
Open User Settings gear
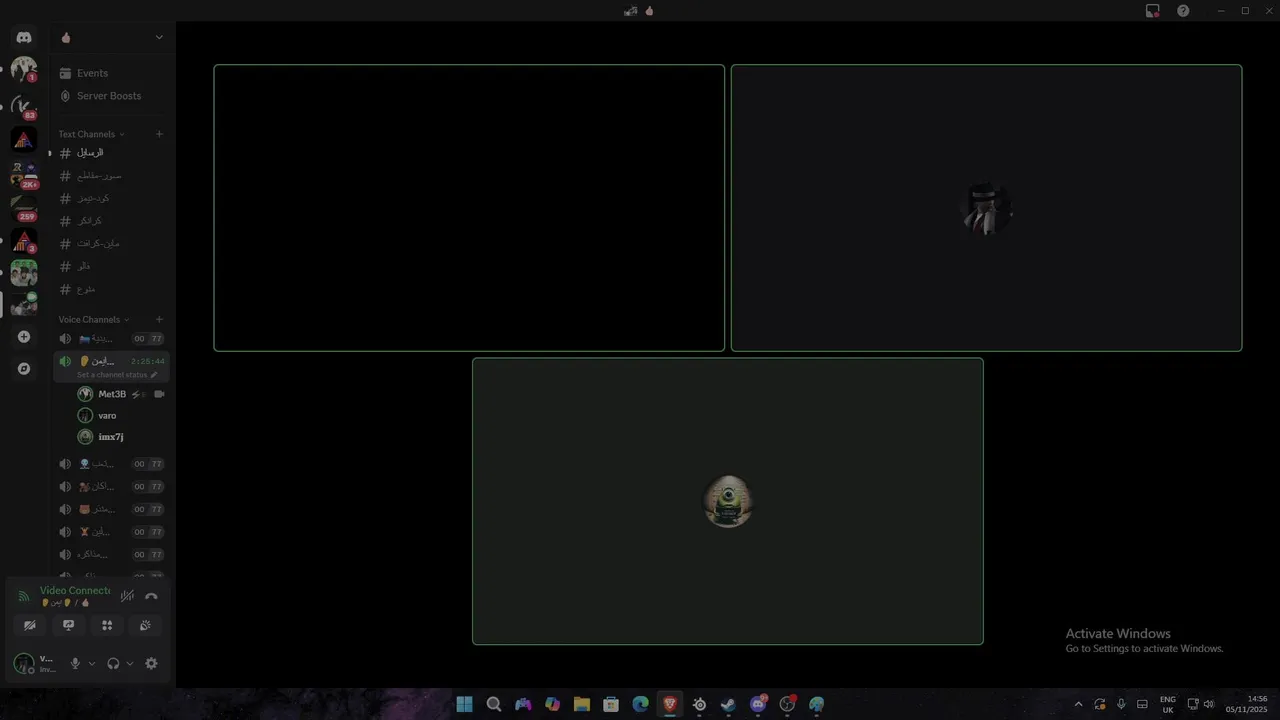click(x=151, y=663)
